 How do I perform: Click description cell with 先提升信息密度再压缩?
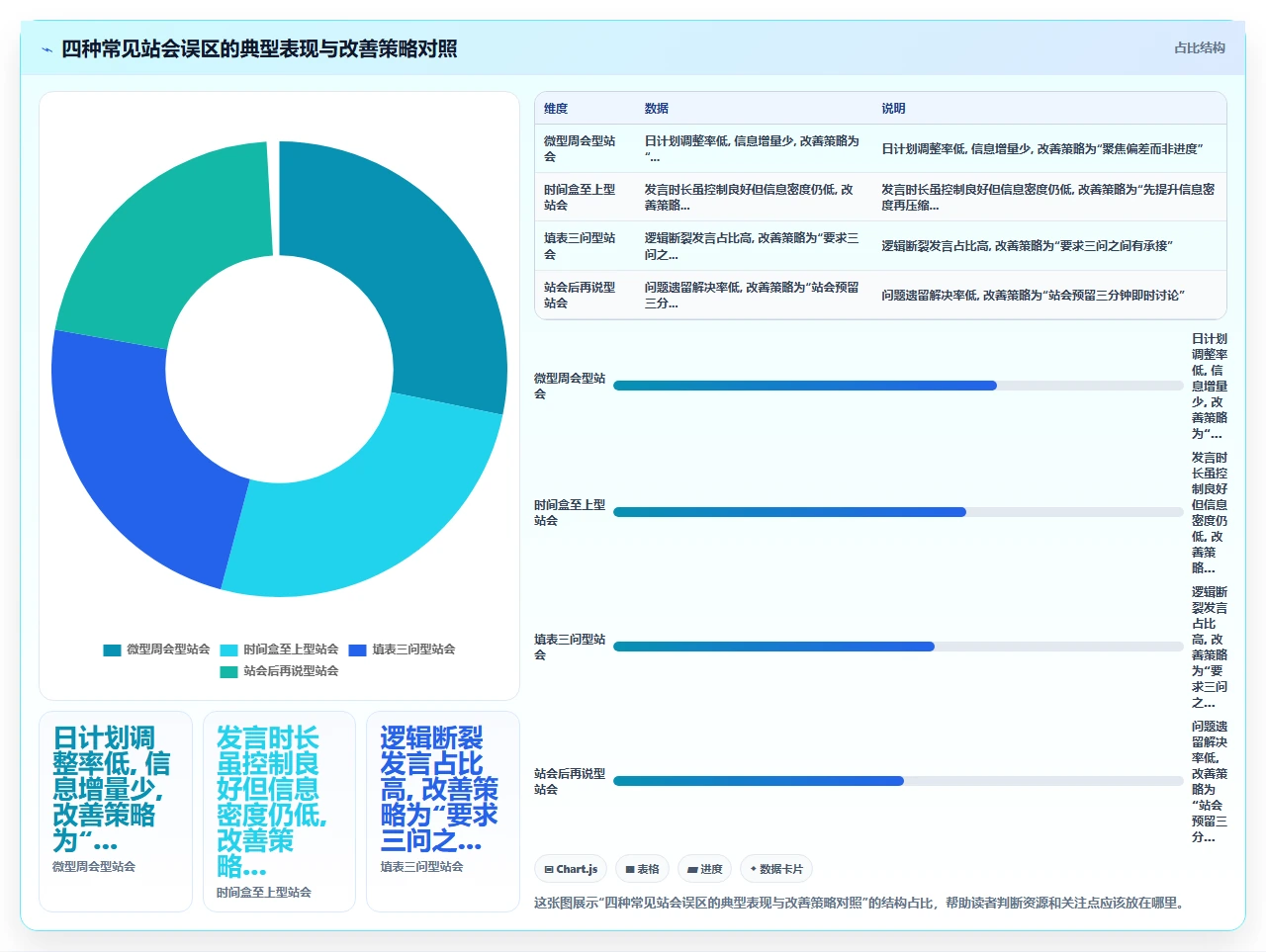click(x=1048, y=197)
